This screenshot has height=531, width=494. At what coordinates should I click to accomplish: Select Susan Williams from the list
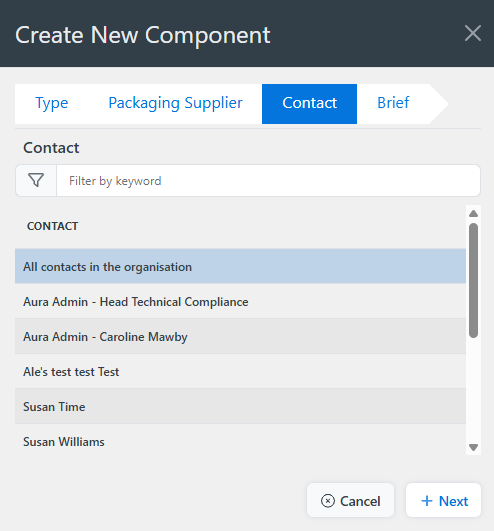[x=240, y=441]
